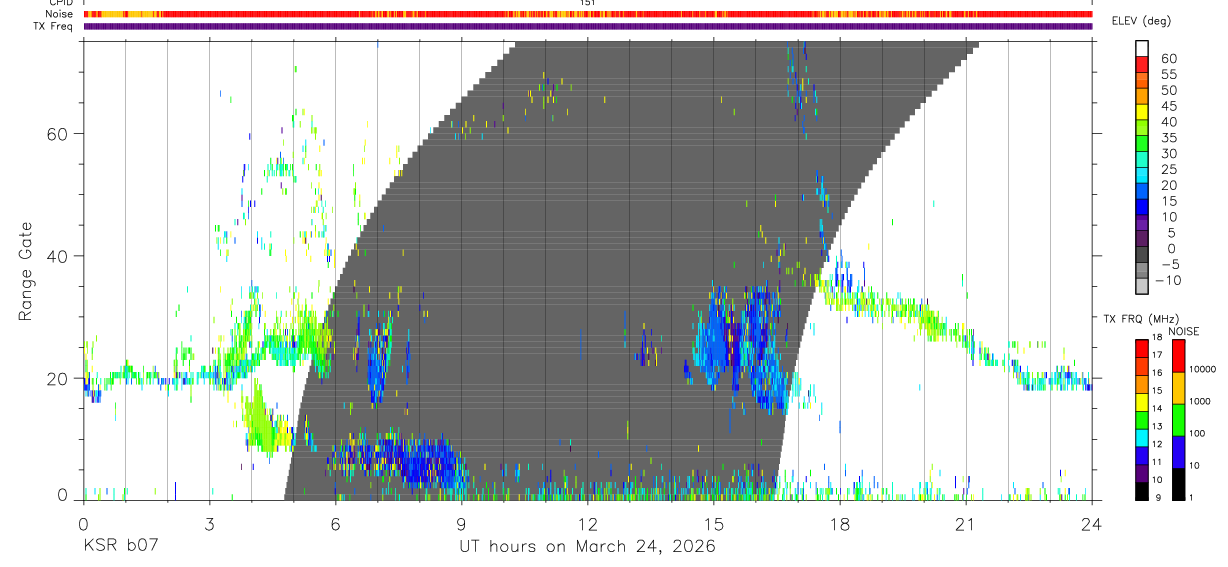1228x567 pixels.
Task: Pick the green segment of the NOISE bar
Action: (x=1179, y=418)
